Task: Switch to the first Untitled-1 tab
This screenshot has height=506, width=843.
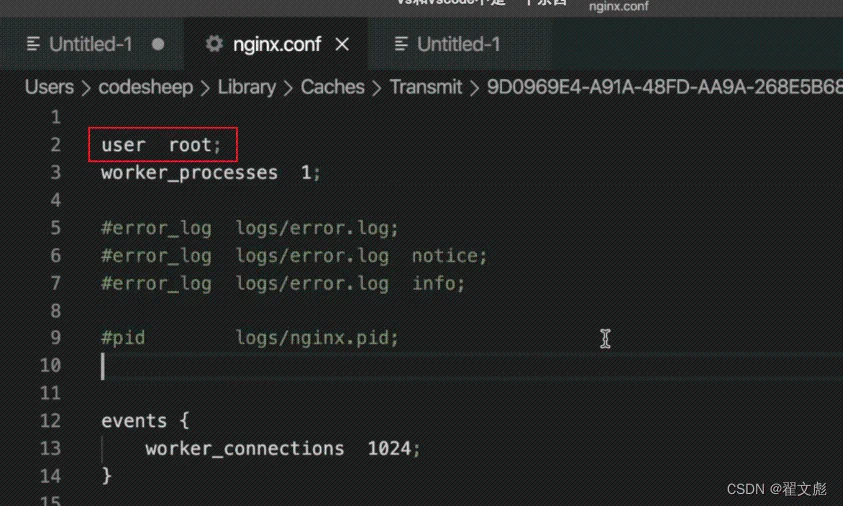Action: [90, 44]
